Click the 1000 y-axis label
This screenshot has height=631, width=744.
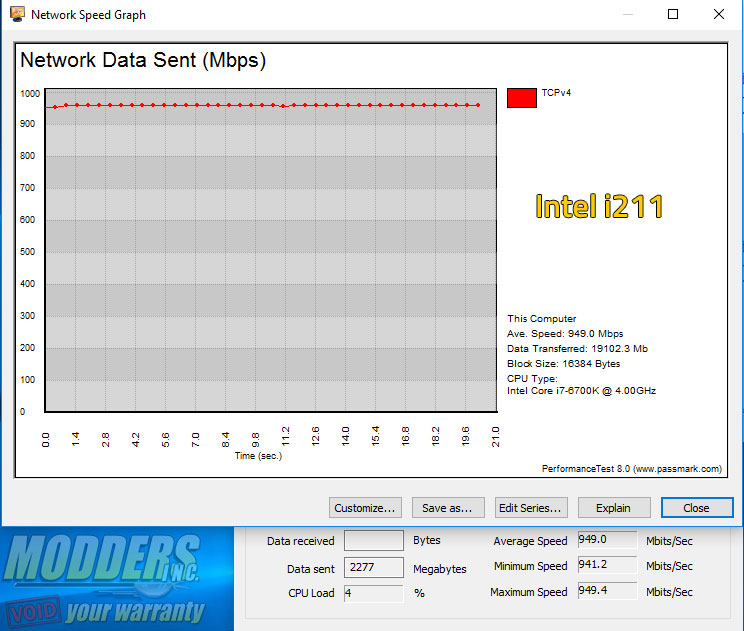click(x=30, y=93)
